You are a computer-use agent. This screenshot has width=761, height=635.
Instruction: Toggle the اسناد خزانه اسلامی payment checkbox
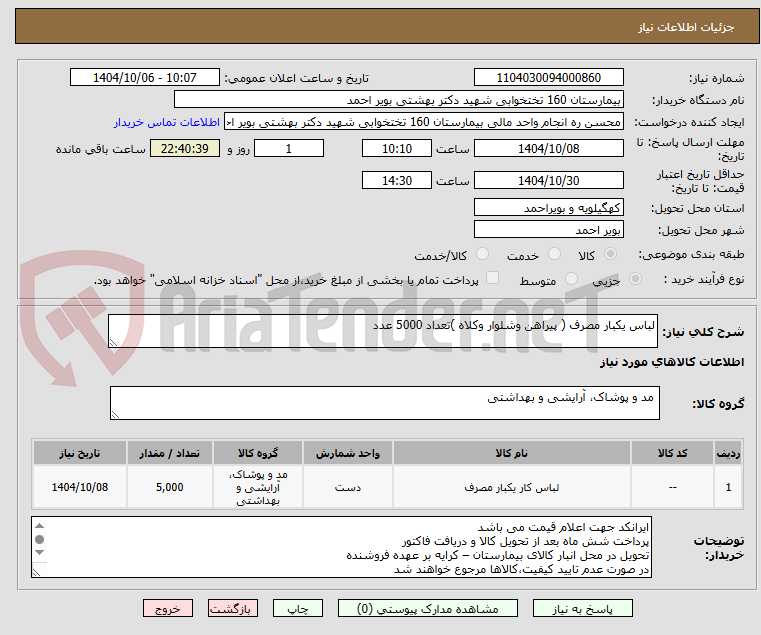493,278
